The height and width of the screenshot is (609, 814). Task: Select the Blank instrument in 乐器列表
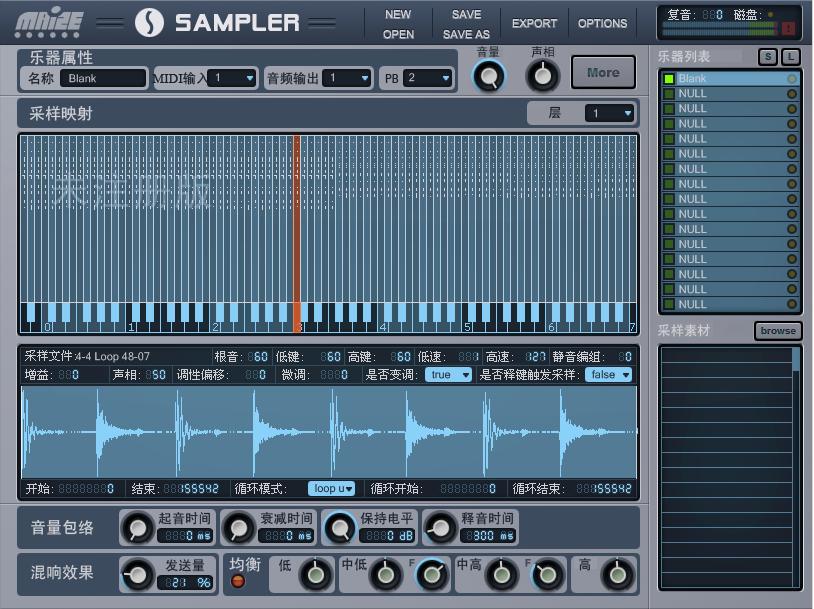point(730,79)
